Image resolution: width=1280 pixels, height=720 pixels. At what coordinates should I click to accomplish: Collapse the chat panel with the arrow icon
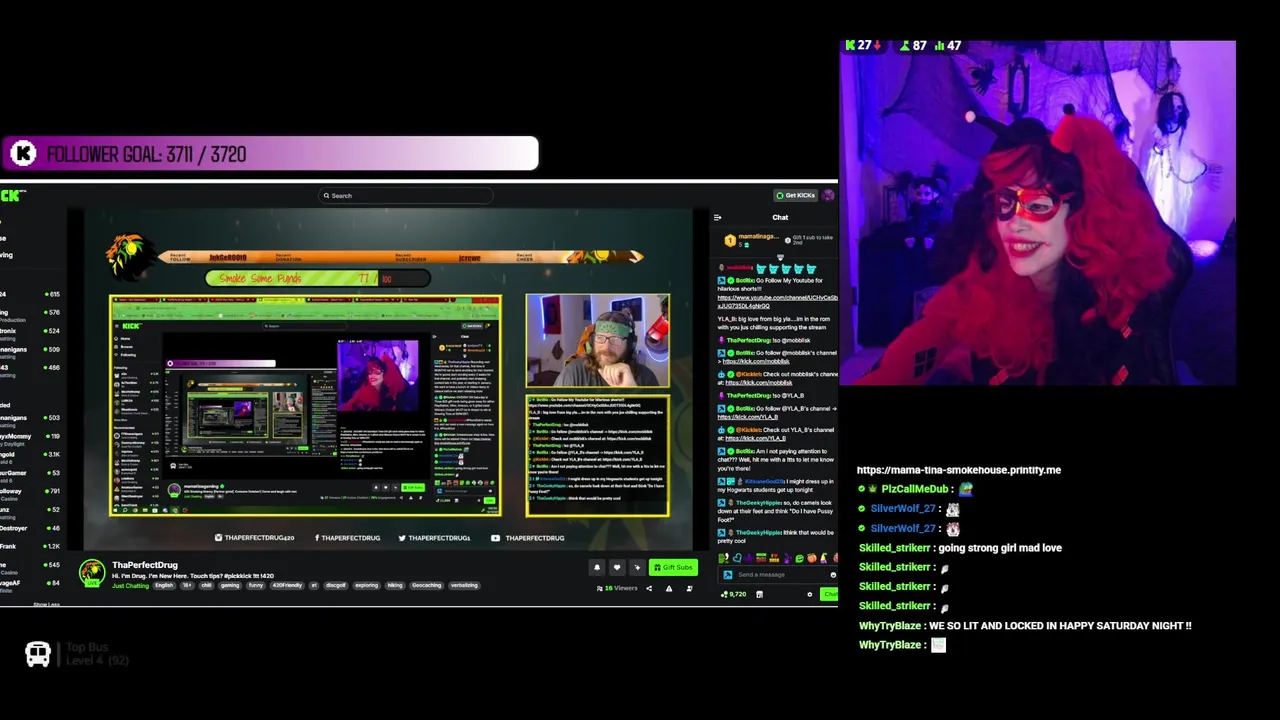(717, 217)
